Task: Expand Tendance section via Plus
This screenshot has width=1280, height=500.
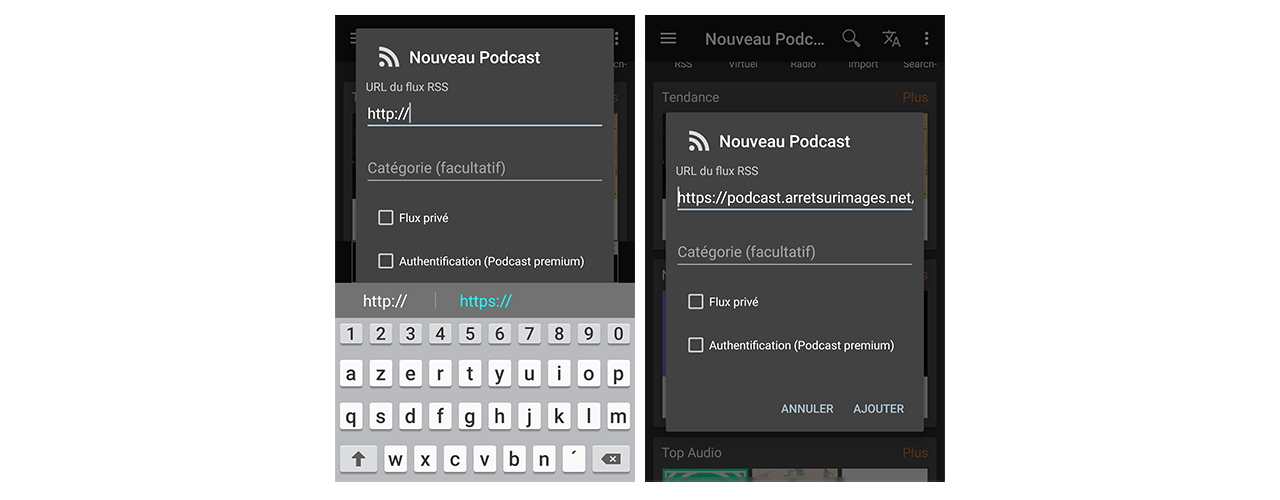Action: click(x=914, y=97)
